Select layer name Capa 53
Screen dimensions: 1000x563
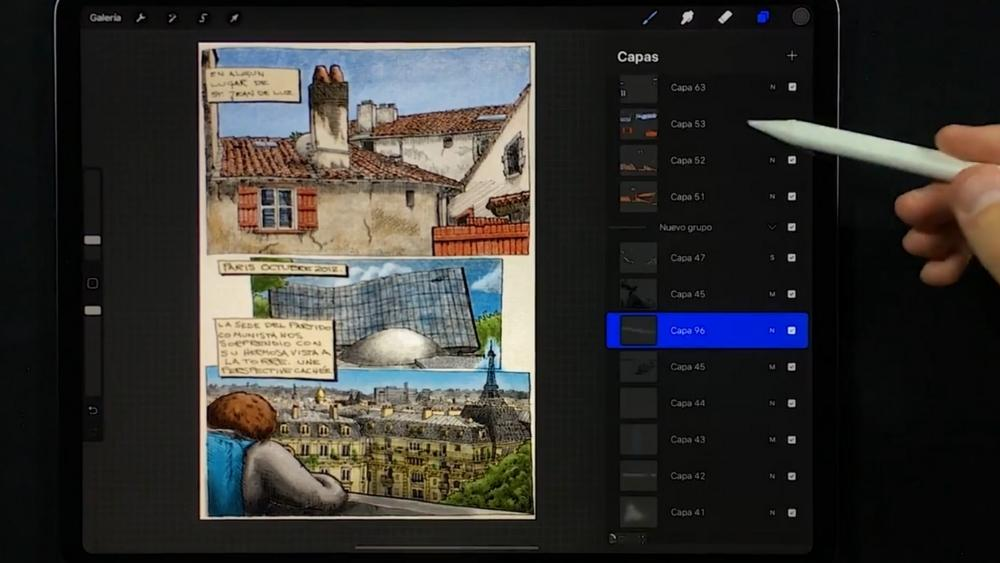(x=688, y=124)
